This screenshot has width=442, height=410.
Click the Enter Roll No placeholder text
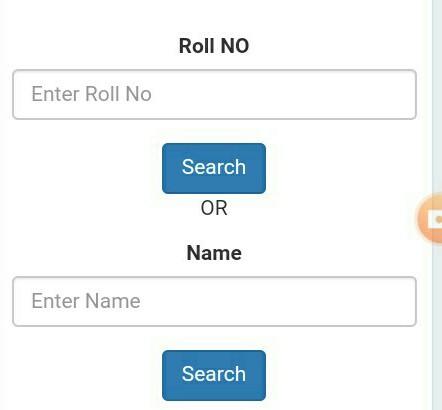coord(91,94)
